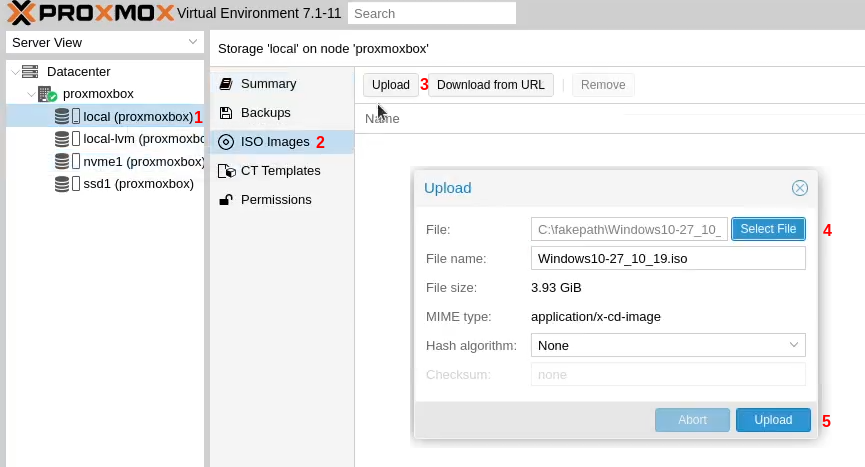
Task: Click the ISO Images disc icon
Action: [226, 142]
